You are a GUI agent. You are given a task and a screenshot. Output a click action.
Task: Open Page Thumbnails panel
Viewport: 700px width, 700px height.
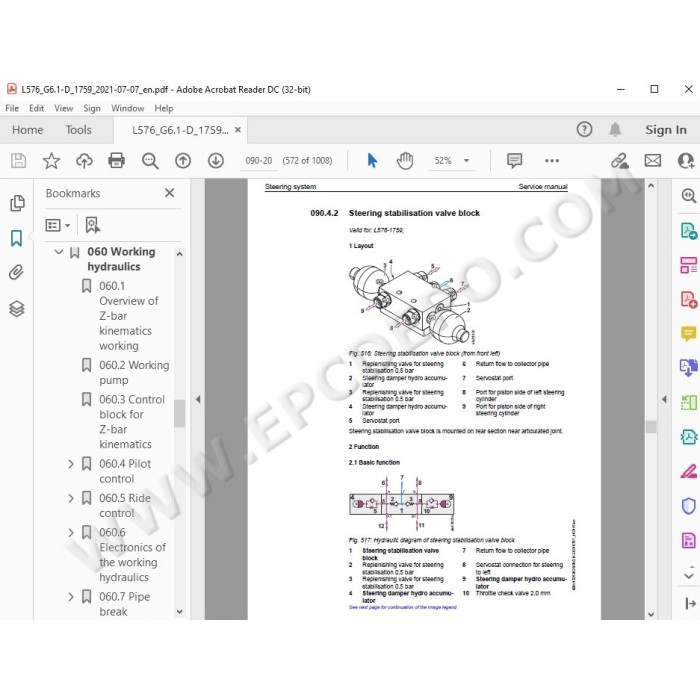(17, 203)
